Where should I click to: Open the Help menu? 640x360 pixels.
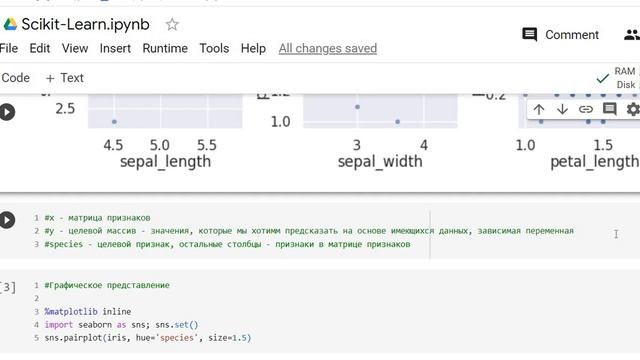253,48
